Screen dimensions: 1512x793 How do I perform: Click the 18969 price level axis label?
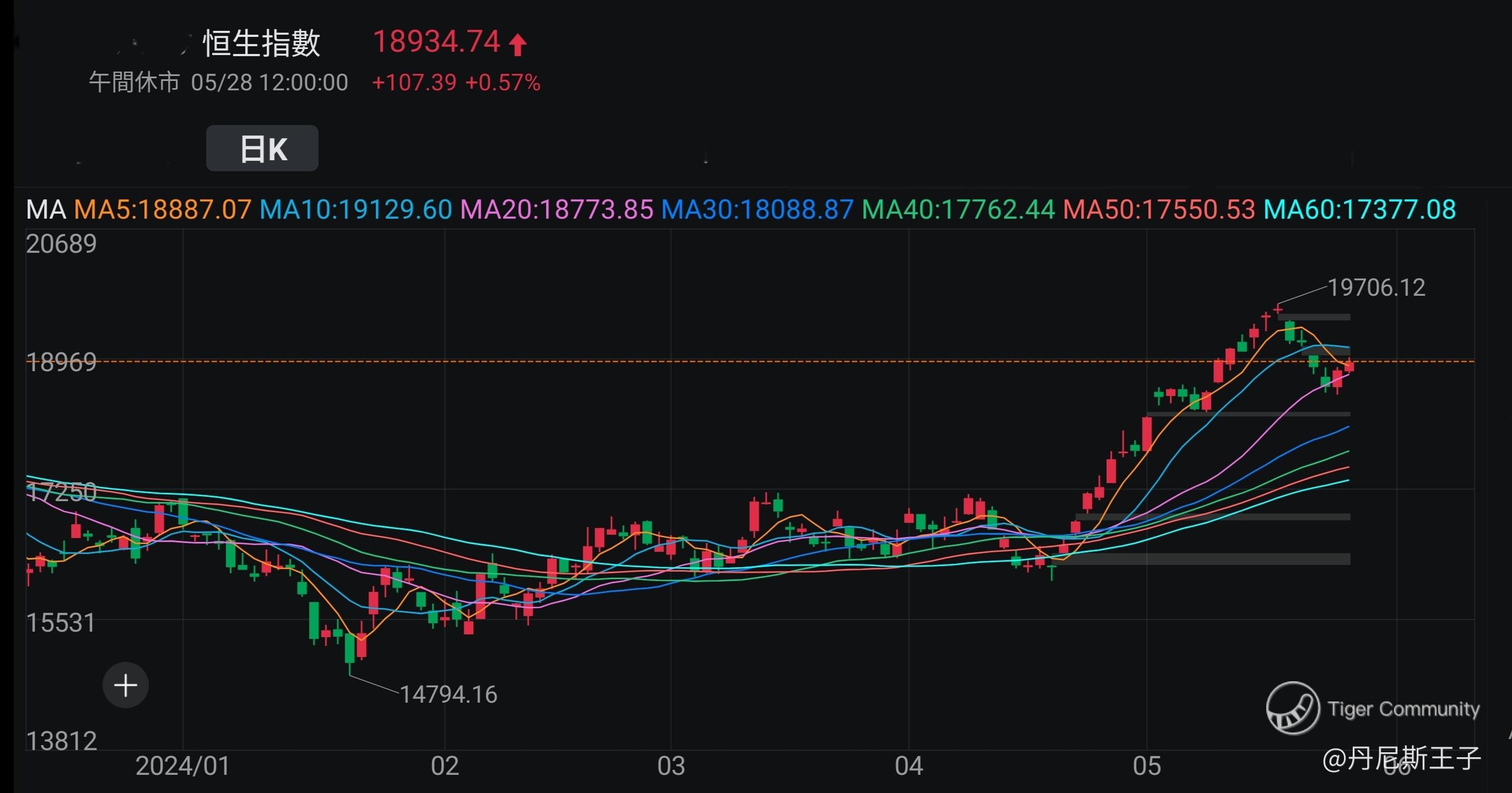tap(61, 362)
